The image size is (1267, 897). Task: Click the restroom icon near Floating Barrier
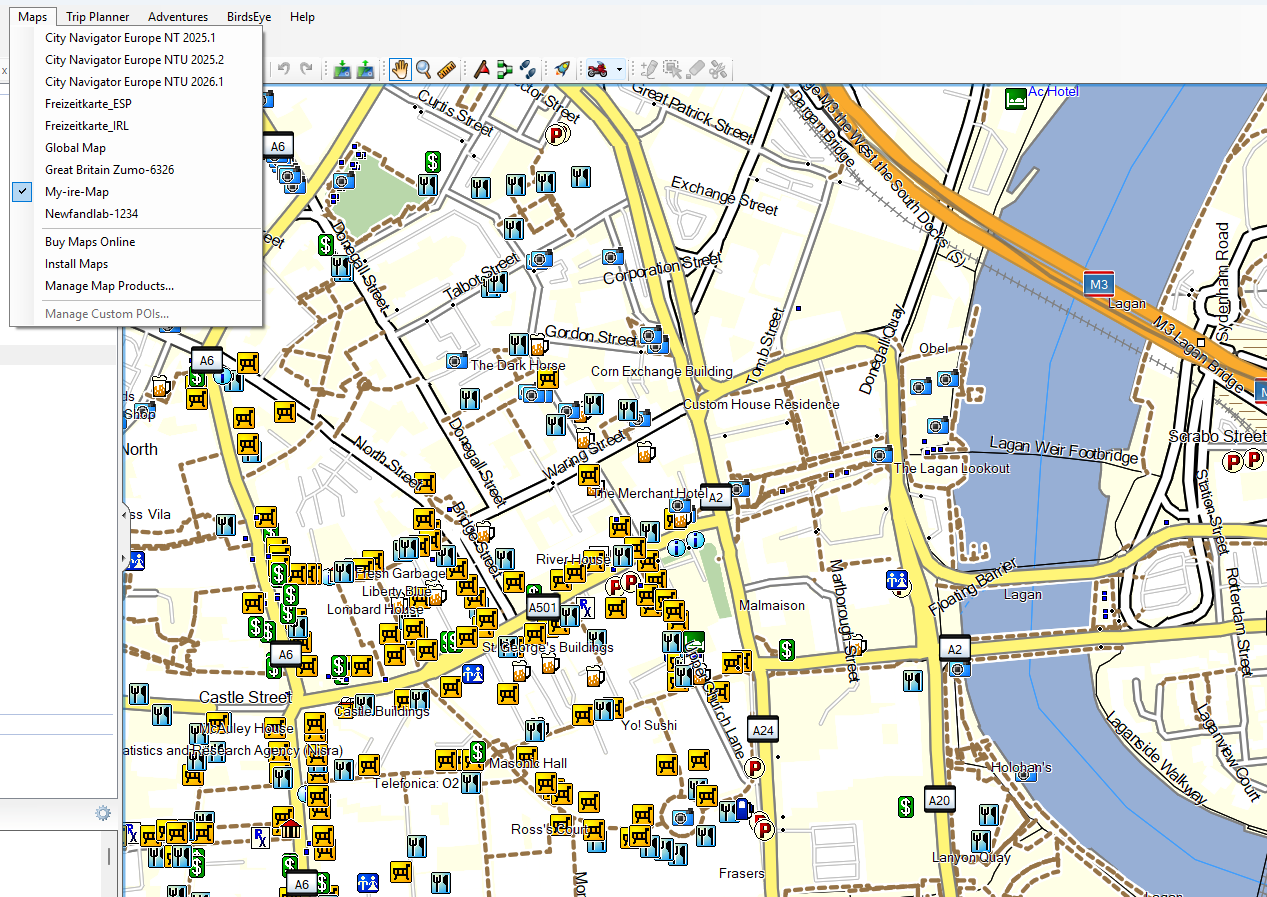tap(897, 579)
